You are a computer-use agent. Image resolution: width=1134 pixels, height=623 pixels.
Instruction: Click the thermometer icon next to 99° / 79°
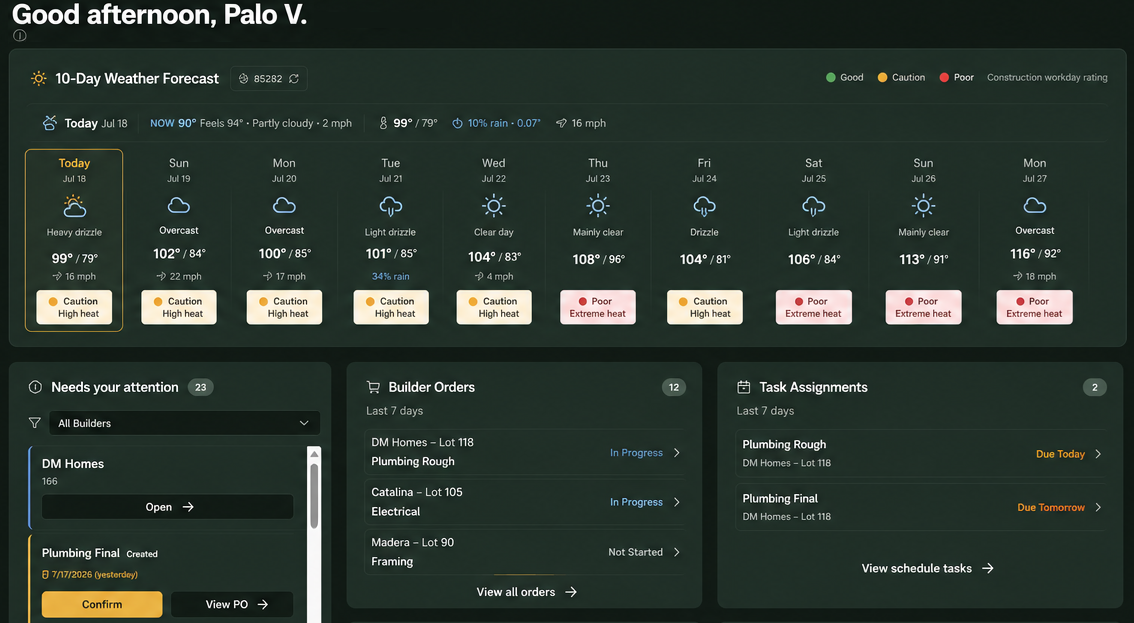tap(383, 123)
